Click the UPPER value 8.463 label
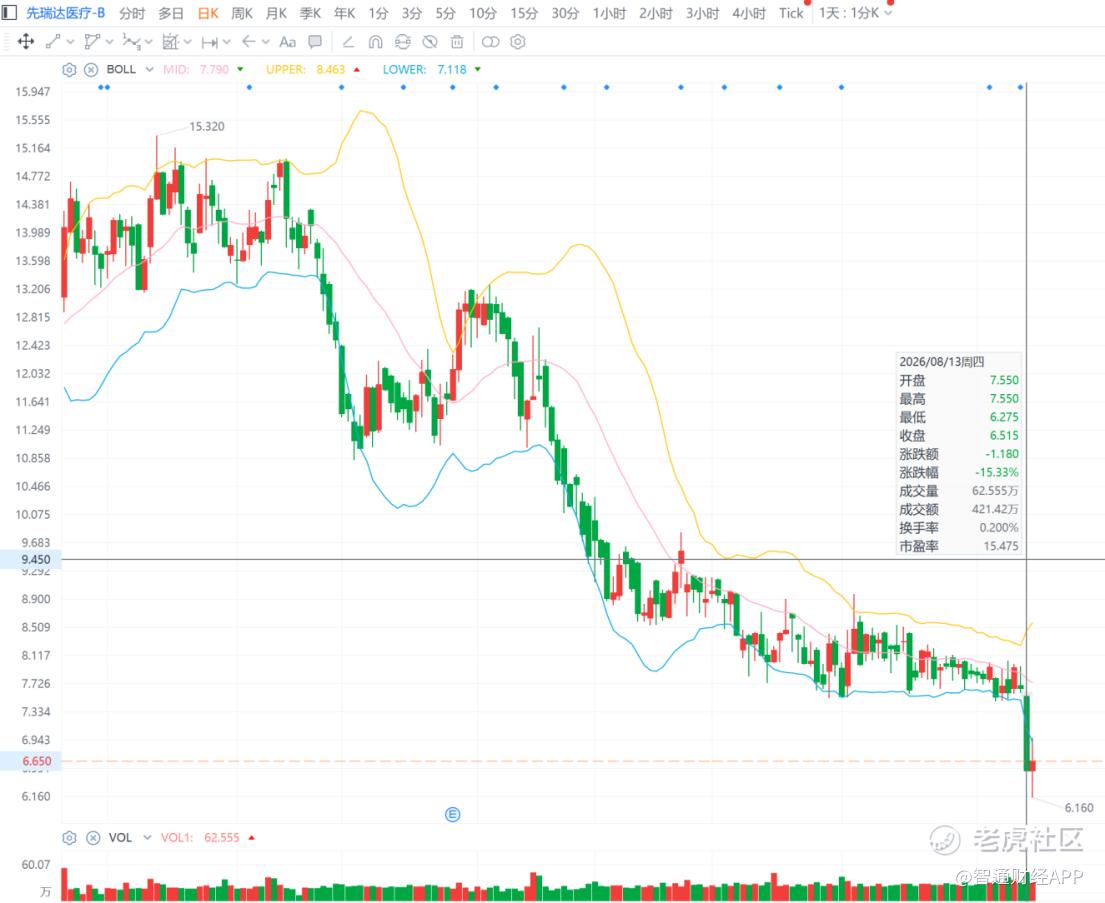Screen dimensions: 1105x903 (x=331, y=69)
